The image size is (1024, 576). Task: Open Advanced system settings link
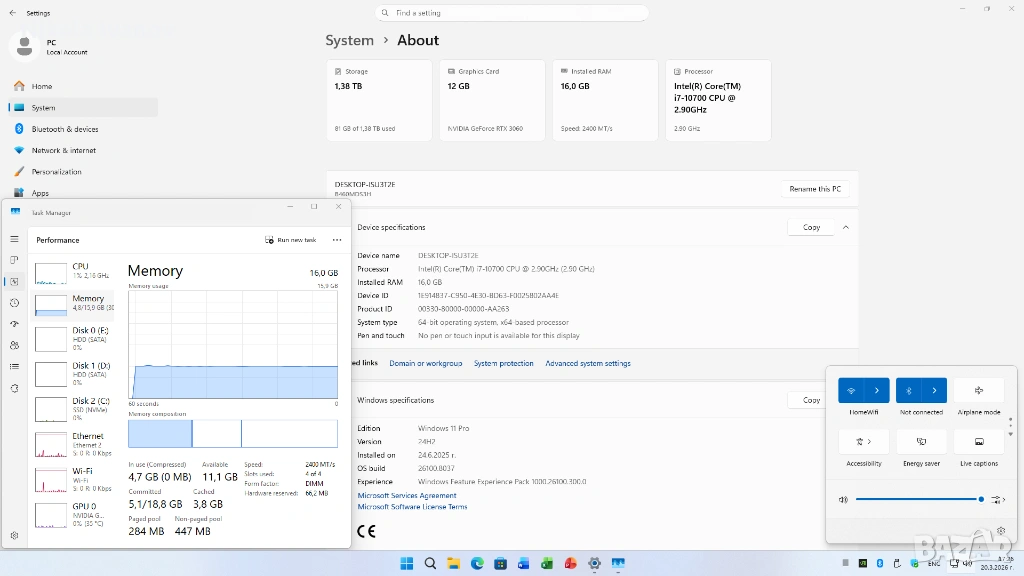coord(587,363)
